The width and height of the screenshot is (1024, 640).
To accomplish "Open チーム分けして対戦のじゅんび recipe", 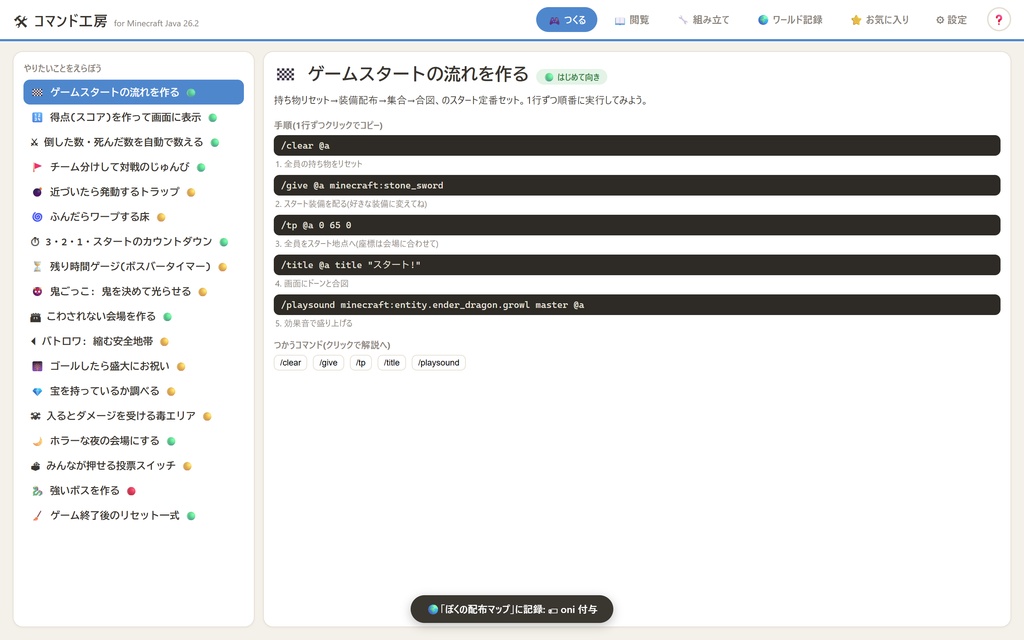I will point(134,167).
